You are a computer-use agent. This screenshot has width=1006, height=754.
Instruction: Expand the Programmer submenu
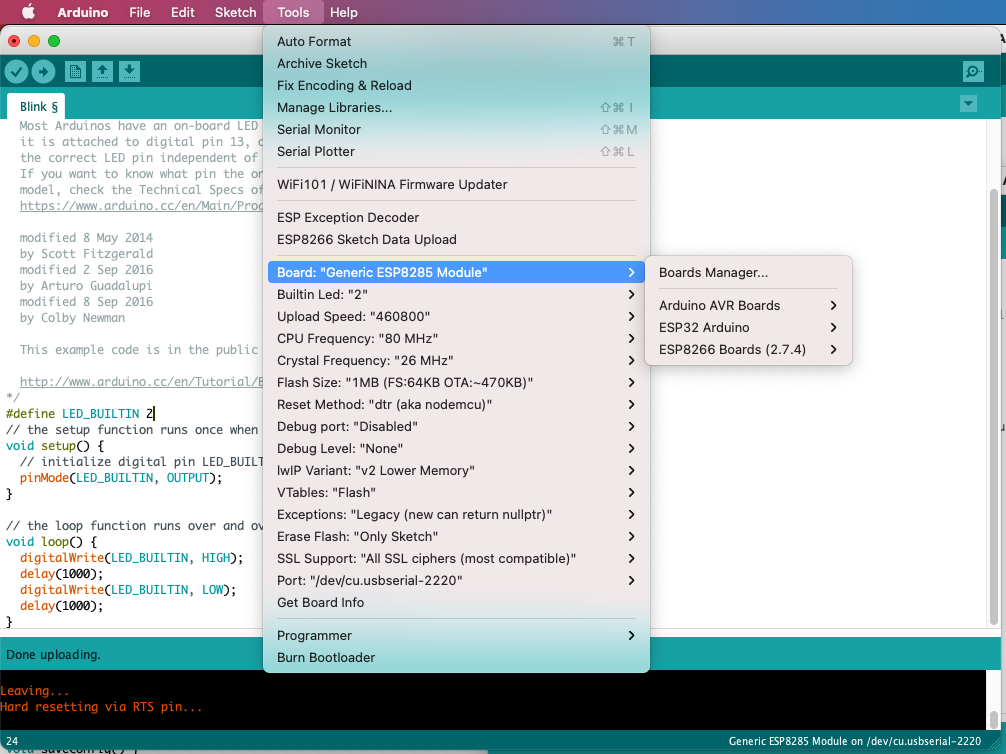[x=456, y=635]
